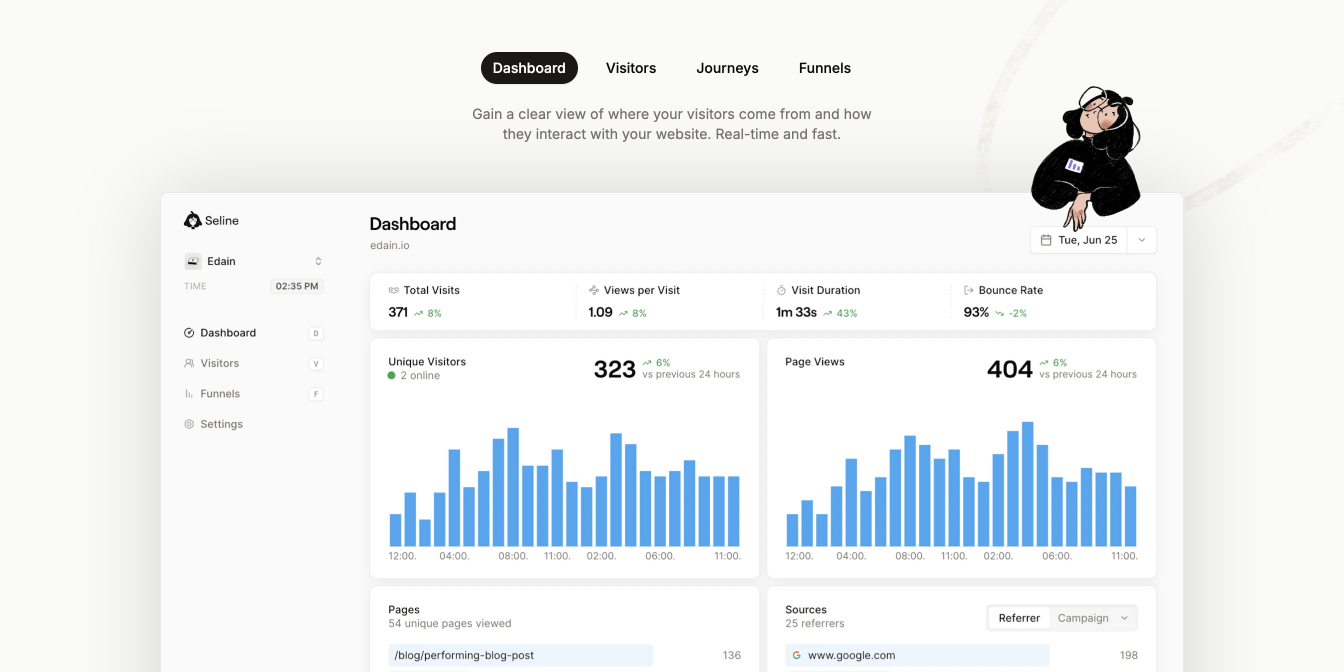The height and width of the screenshot is (672, 1344).
Task: Click the Seline logo icon
Action: (193, 220)
